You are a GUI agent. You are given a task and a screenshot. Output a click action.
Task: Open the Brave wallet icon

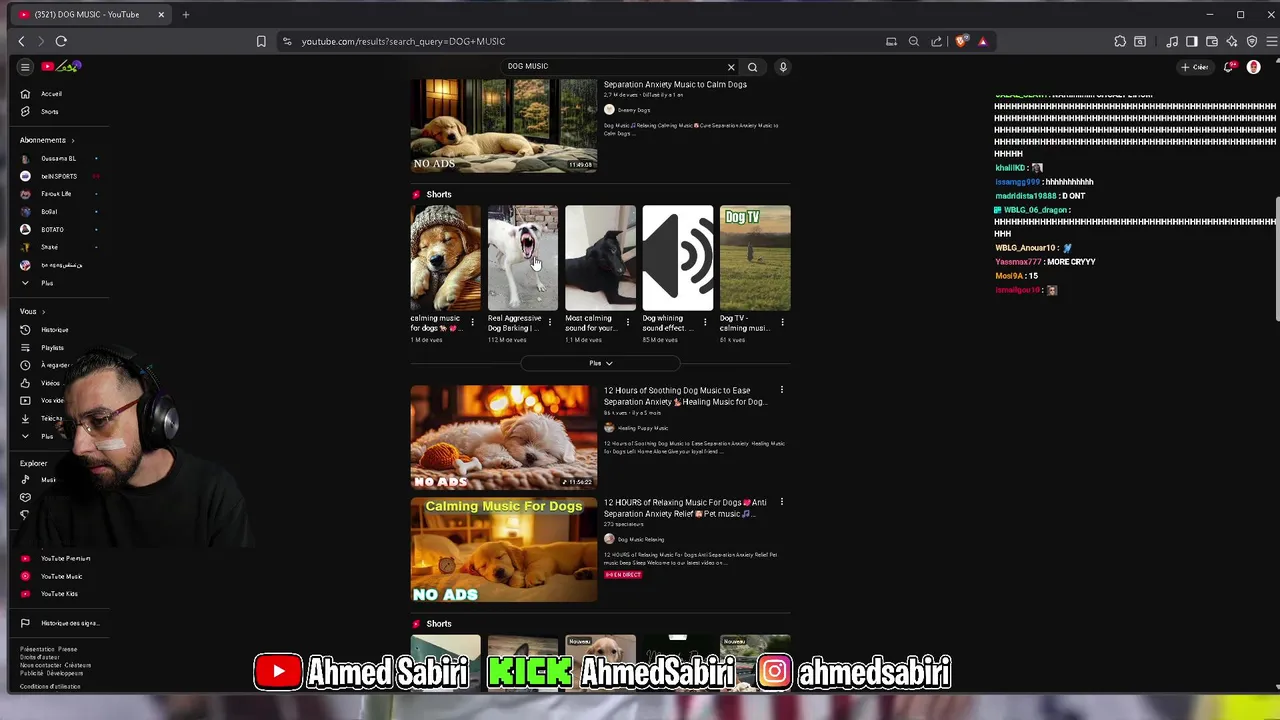(x=1212, y=41)
